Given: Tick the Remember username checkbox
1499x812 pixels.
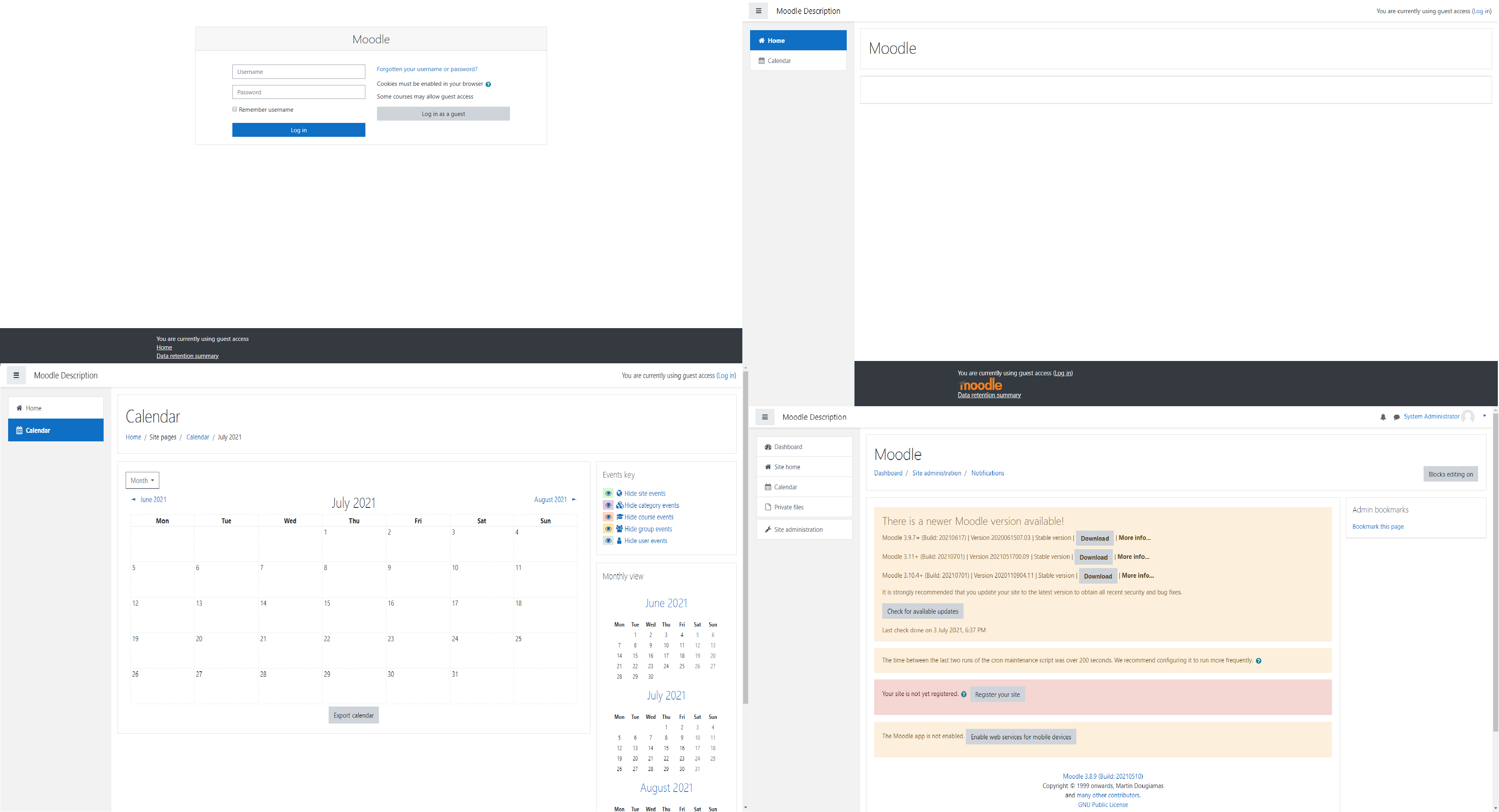Looking at the screenshot, I should (x=235, y=109).
